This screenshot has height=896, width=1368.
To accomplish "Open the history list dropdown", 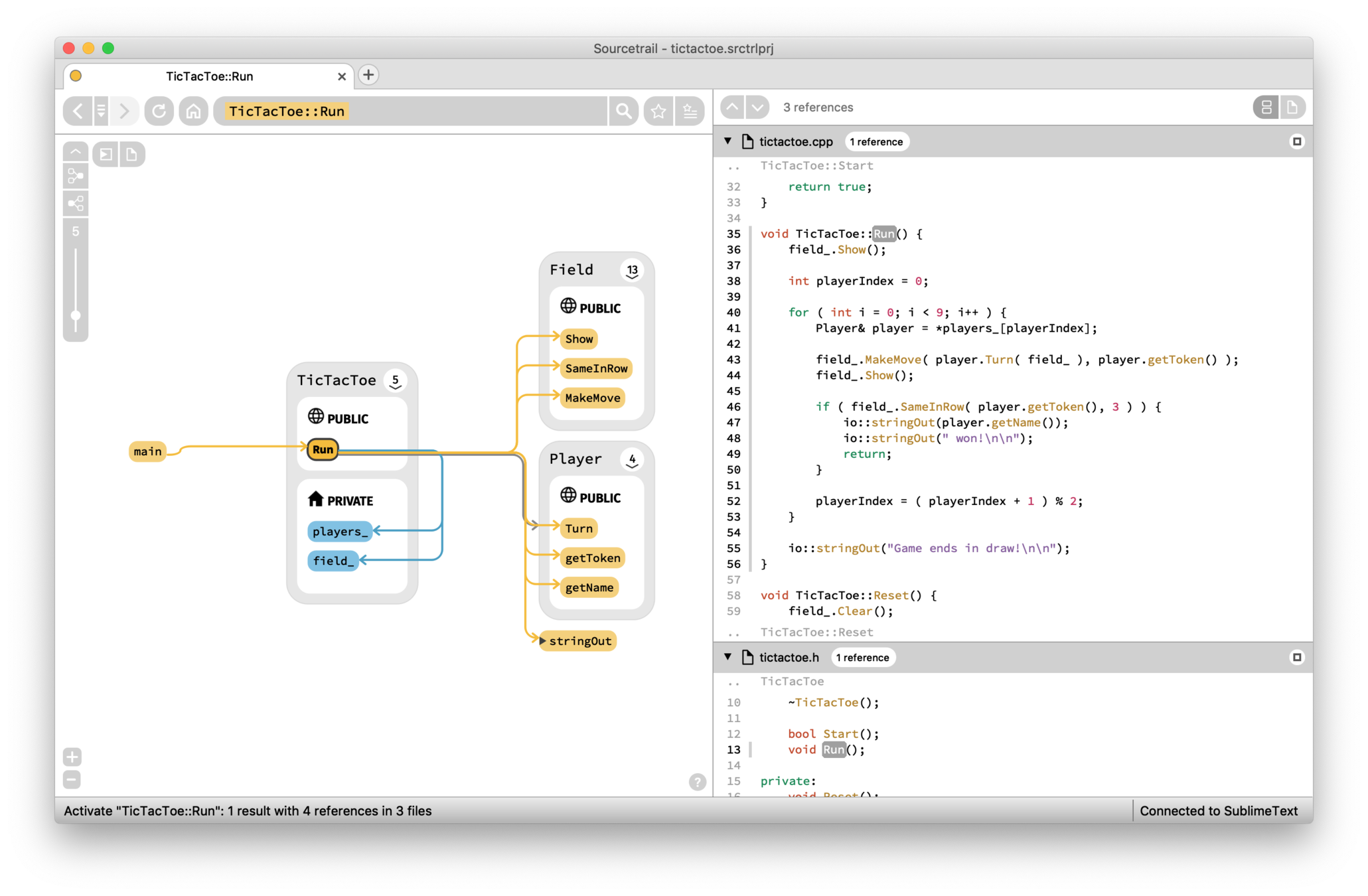I will click(101, 111).
